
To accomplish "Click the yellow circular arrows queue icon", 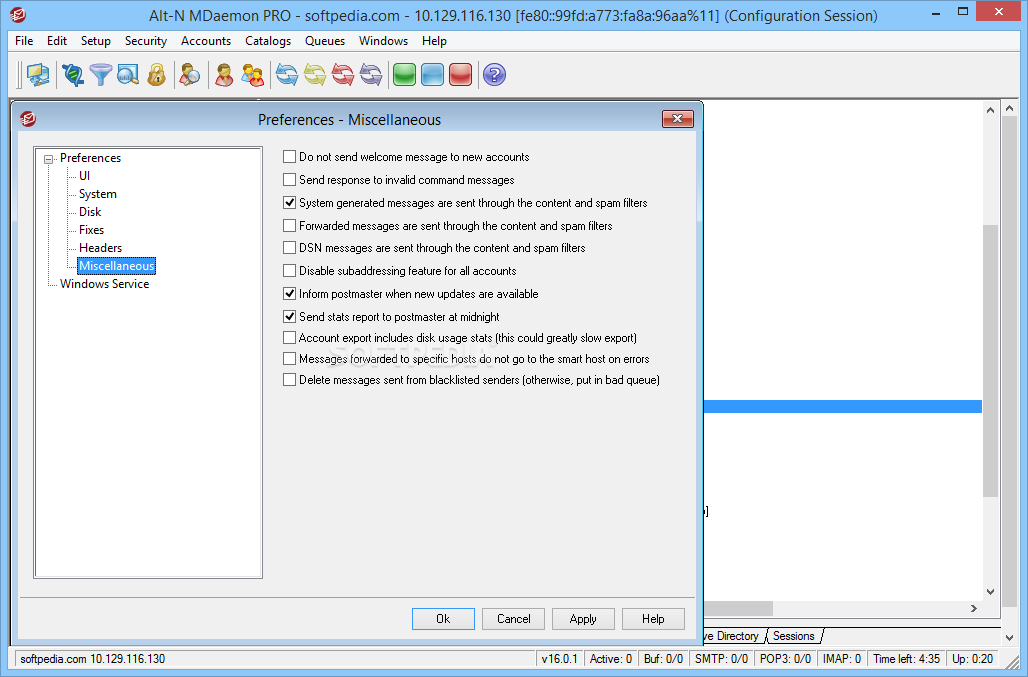I will [315, 75].
